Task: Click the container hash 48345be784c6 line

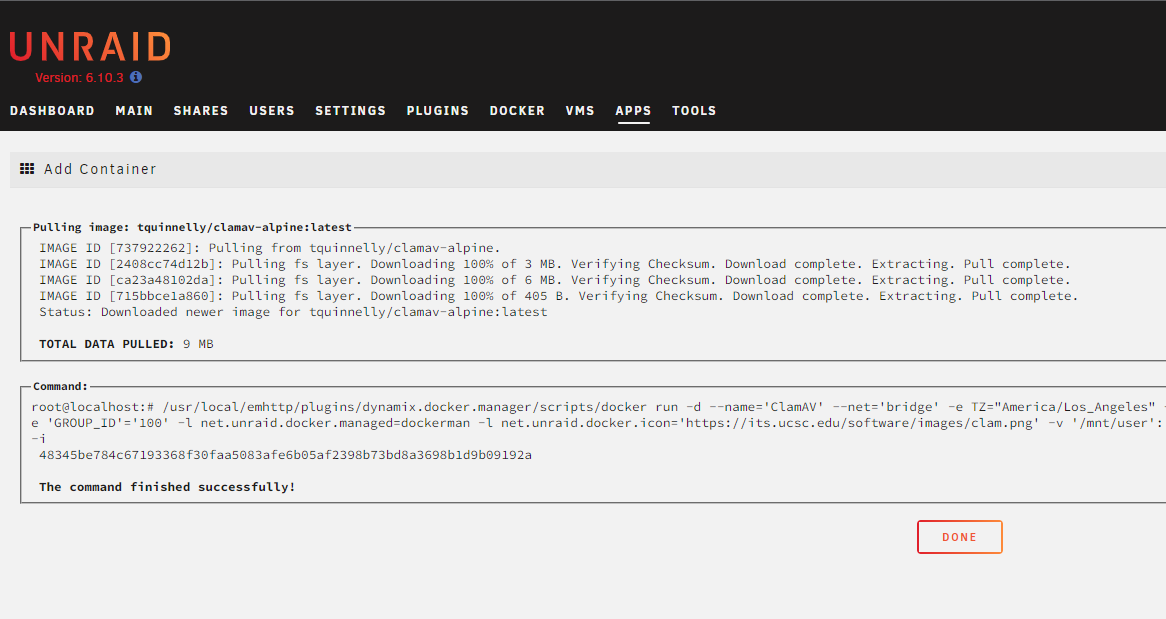Action: pyautogui.click(x=286, y=455)
